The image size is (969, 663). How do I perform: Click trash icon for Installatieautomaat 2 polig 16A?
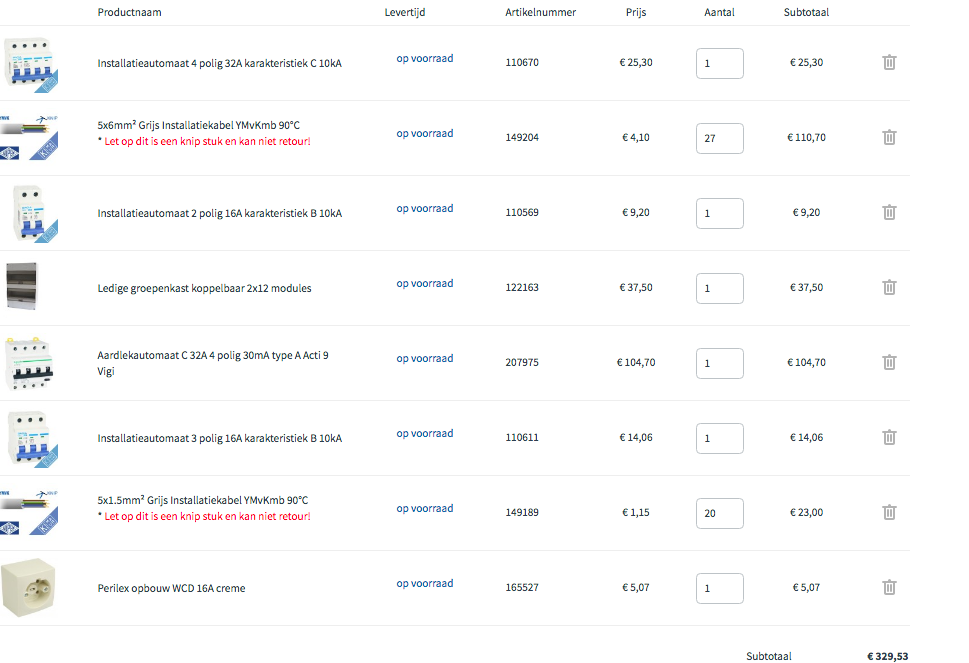tap(889, 212)
